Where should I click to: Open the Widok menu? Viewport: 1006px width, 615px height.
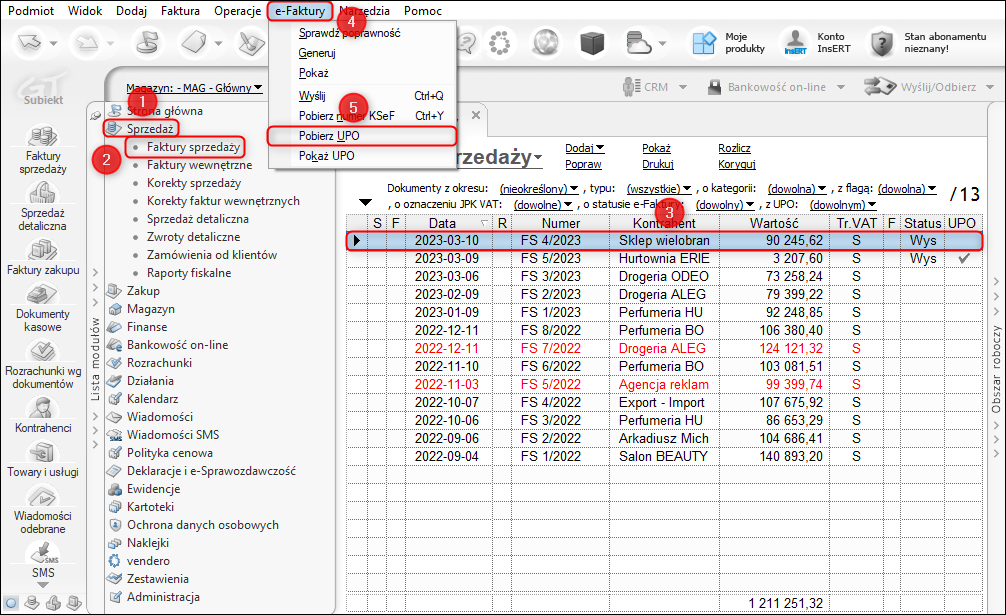pyautogui.click(x=85, y=11)
